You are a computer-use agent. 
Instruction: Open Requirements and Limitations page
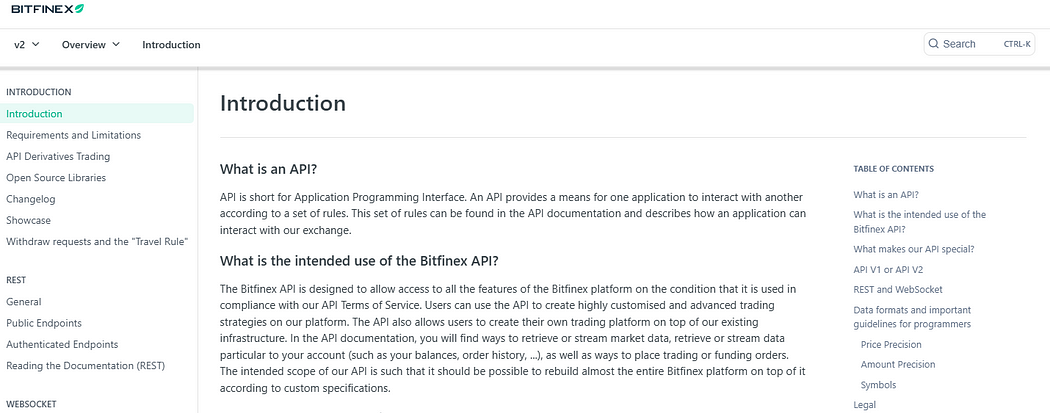(x=74, y=135)
